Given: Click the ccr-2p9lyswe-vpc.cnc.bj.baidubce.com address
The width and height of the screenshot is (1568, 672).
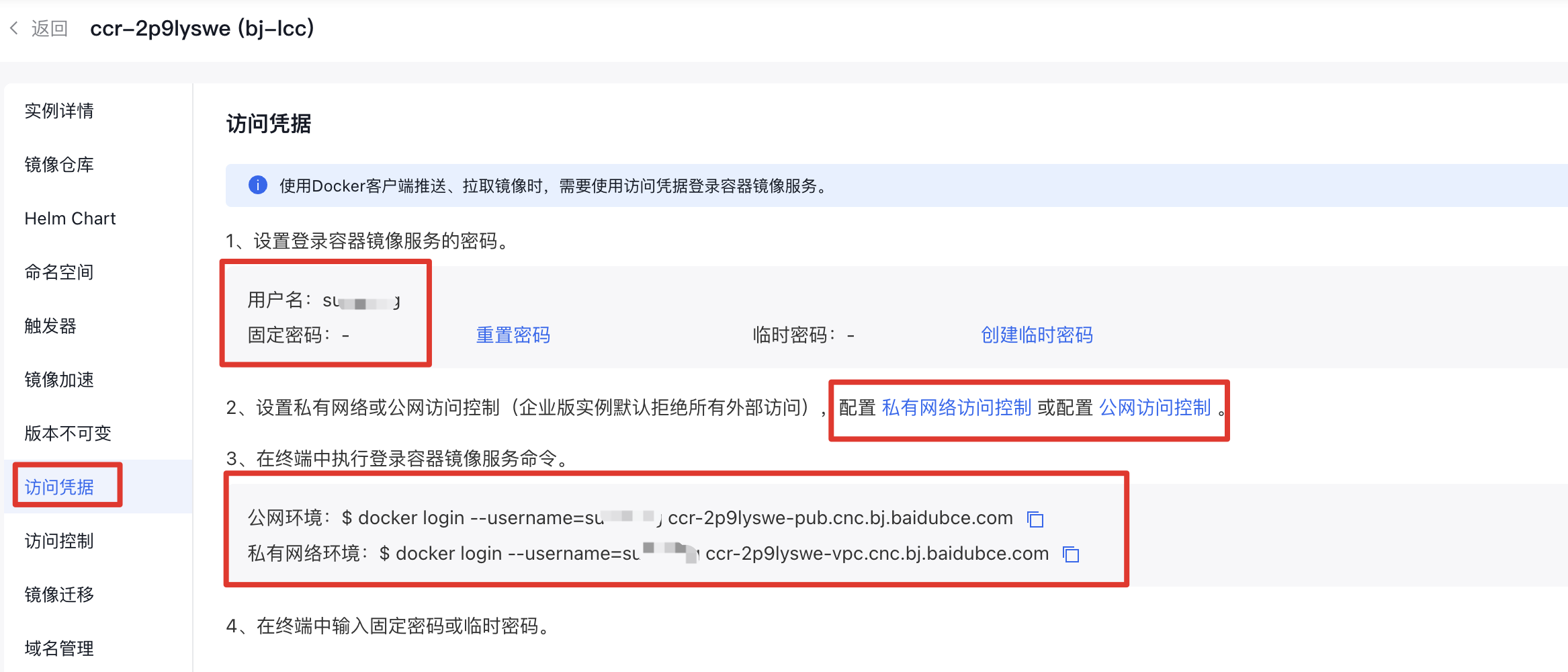Looking at the screenshot, I should click(x=877, y=554).
